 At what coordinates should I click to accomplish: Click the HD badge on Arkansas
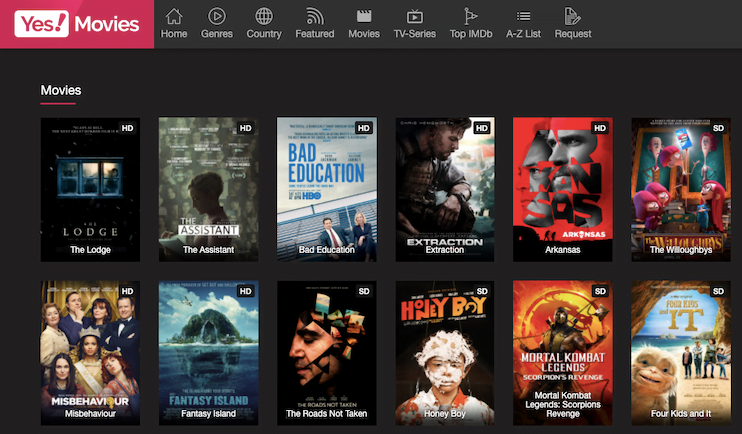600,128
